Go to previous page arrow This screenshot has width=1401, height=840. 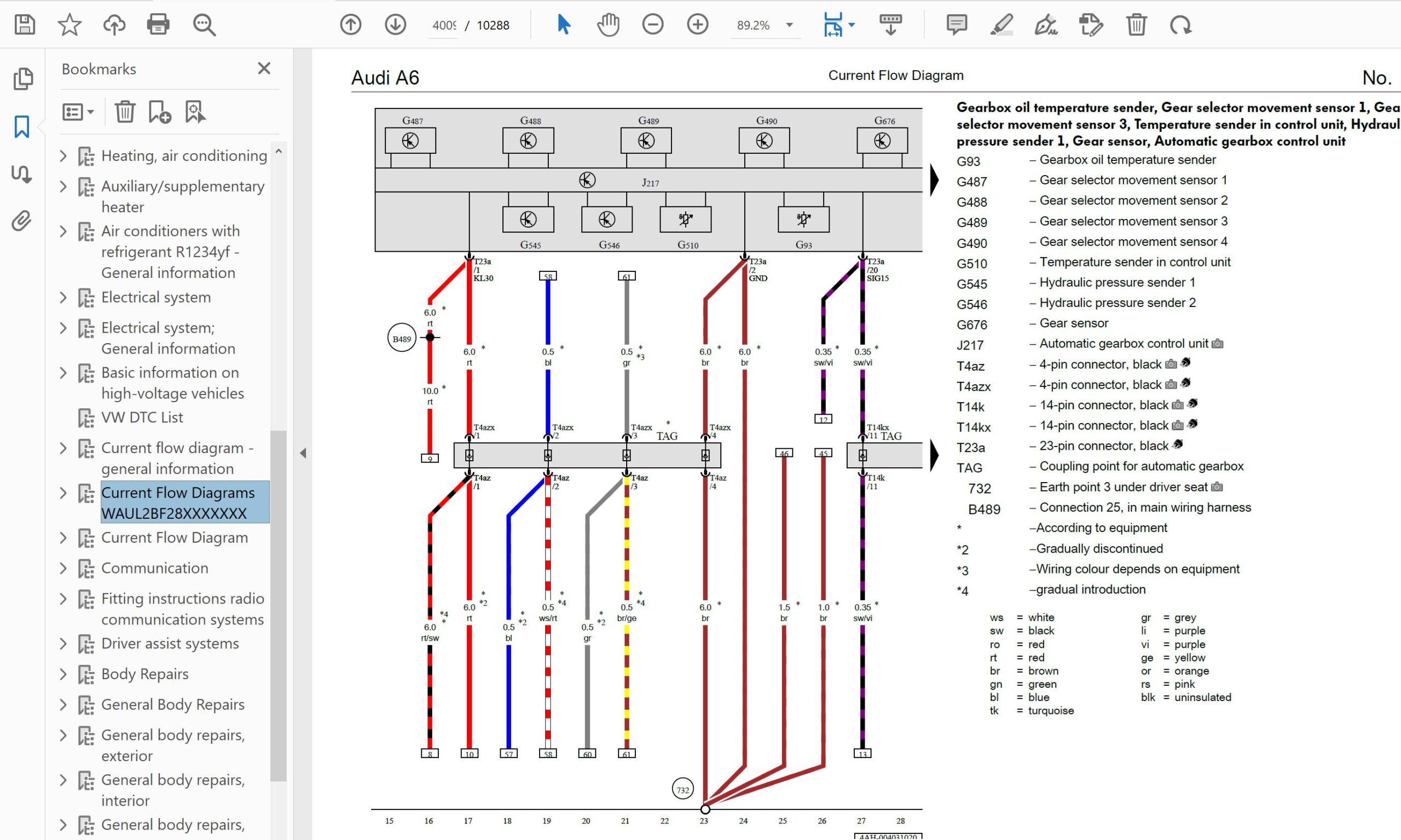350,25
